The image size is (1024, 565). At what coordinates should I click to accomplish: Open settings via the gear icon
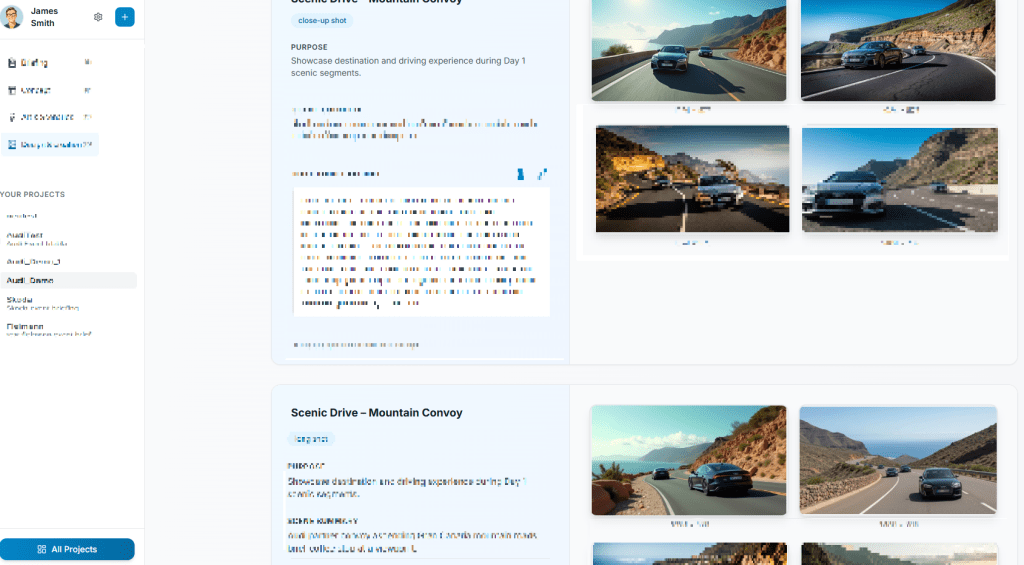coord(98,17)
